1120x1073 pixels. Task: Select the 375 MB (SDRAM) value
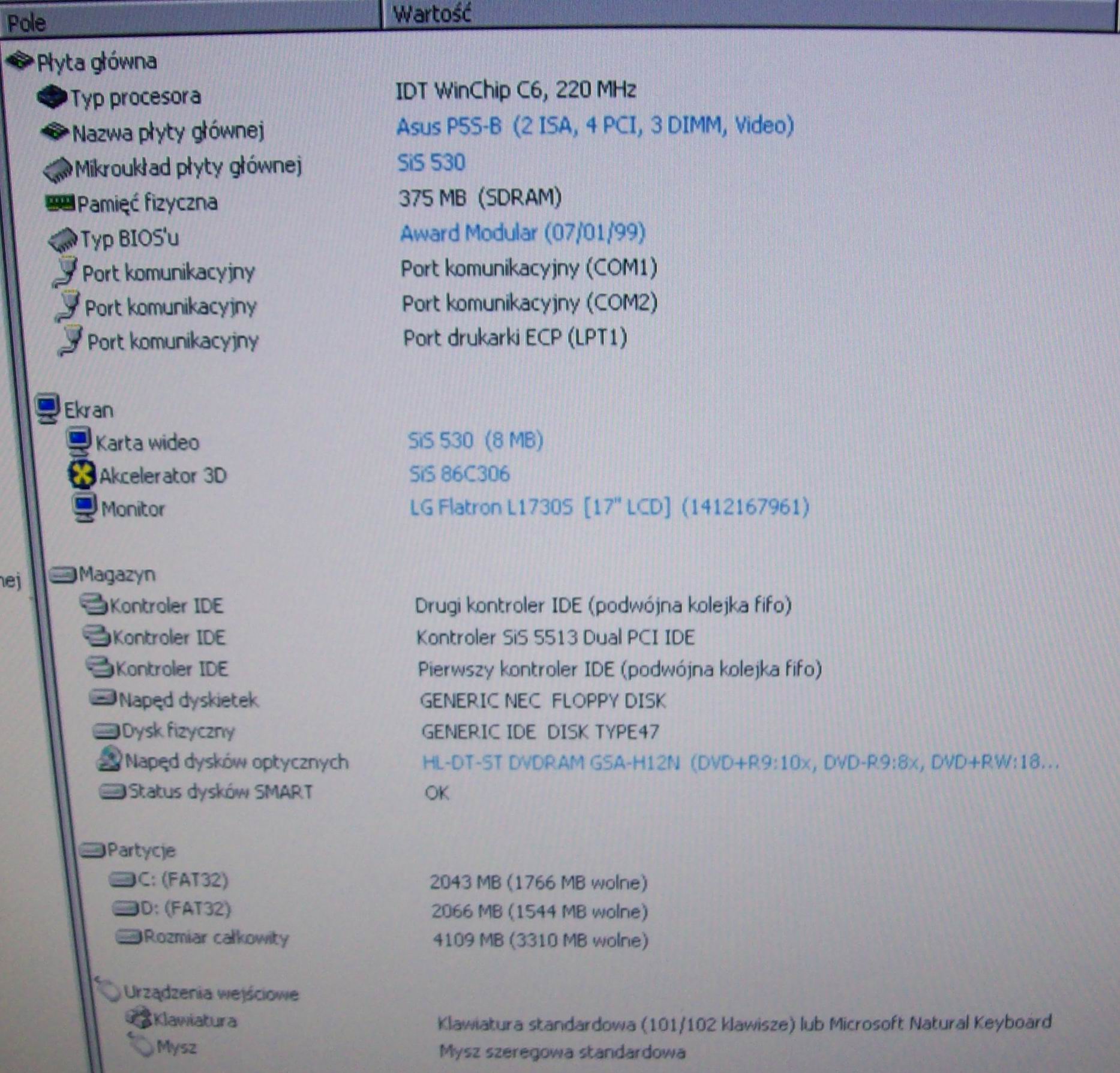[480, 197]
